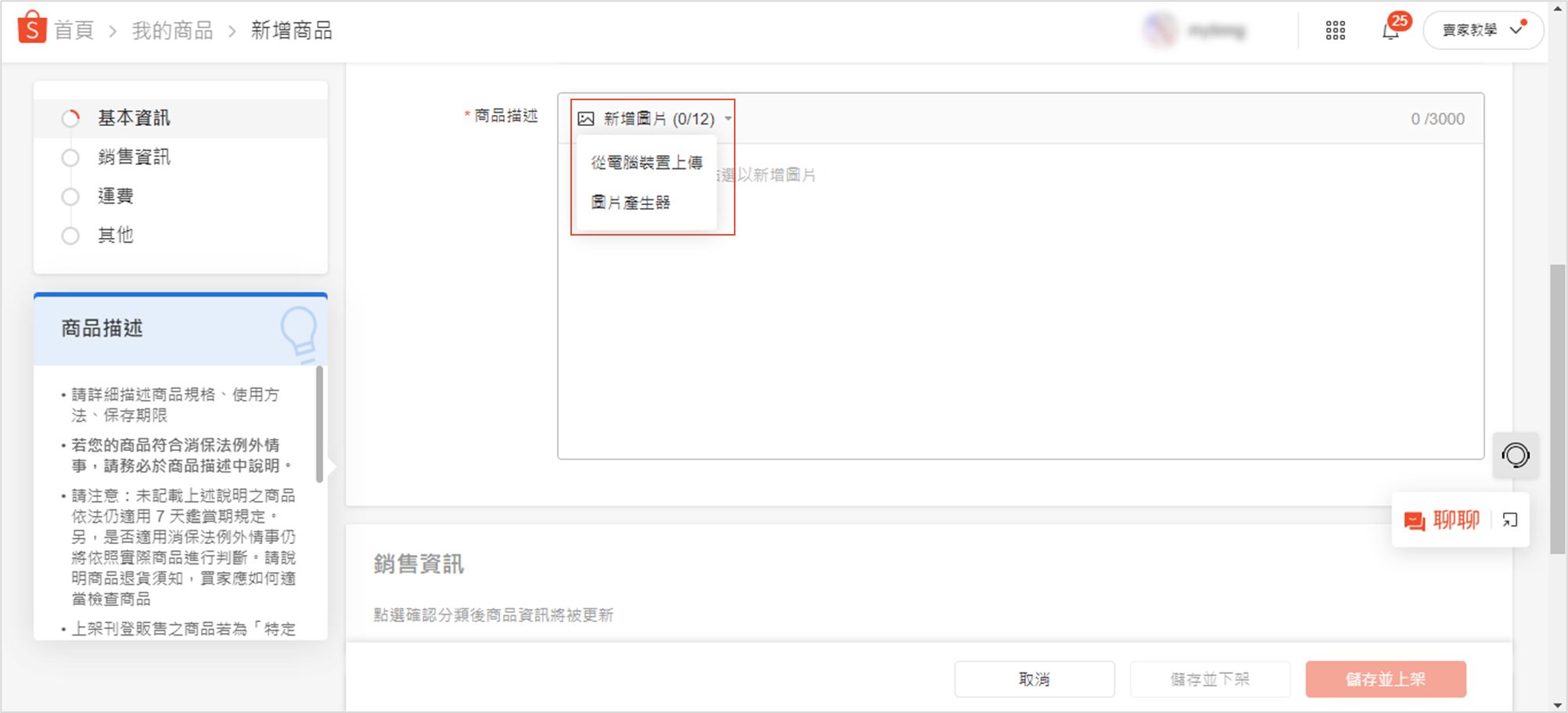Go to 我的商品 breadcrumb
The height and width of the screenshot is (713, 1568).
pos(173,31)
